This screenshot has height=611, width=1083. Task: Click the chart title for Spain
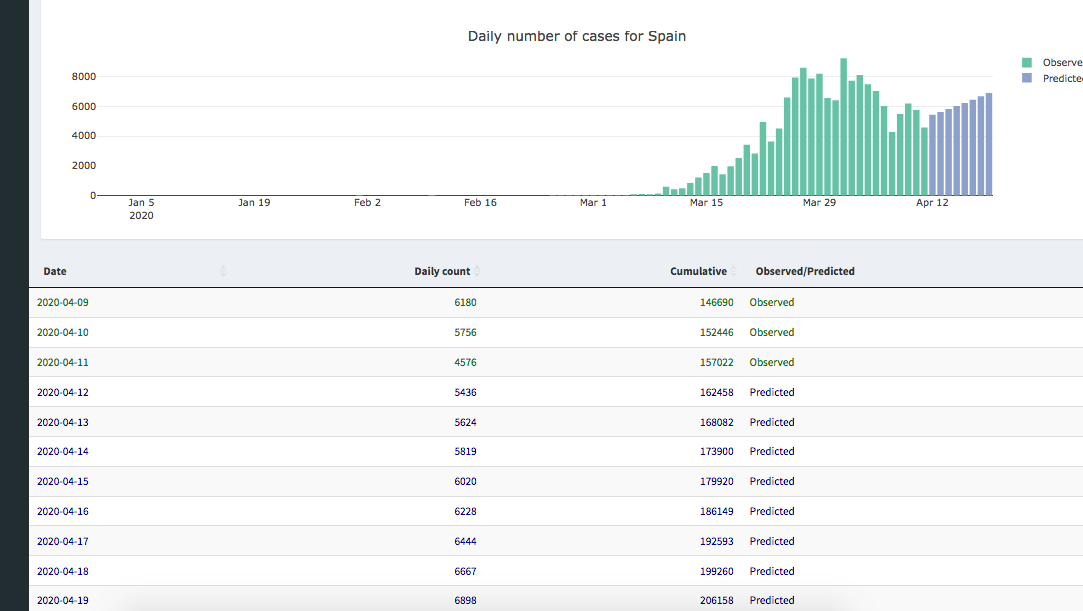[576, 36]
